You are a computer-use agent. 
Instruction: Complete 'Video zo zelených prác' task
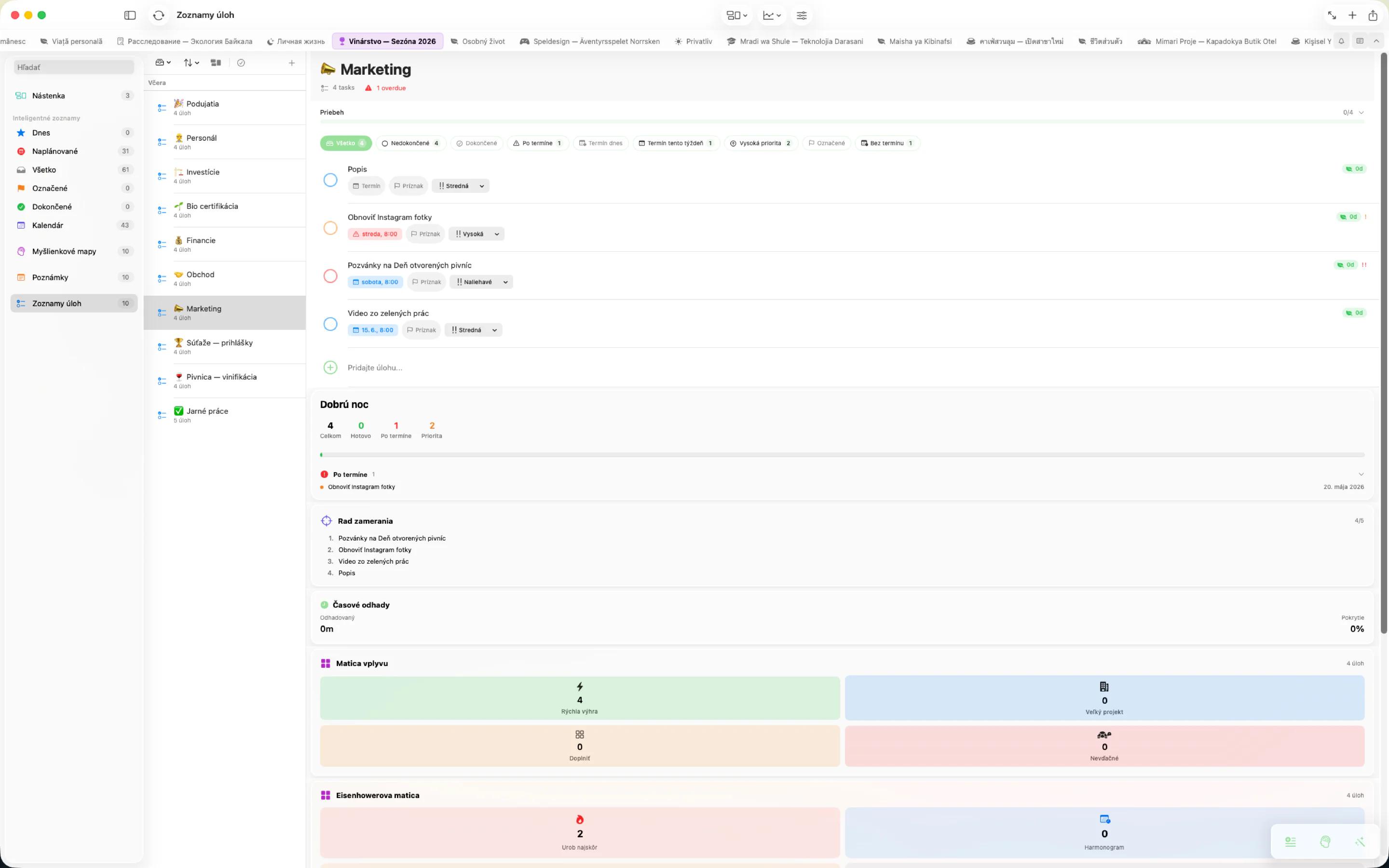click(330, 325)
